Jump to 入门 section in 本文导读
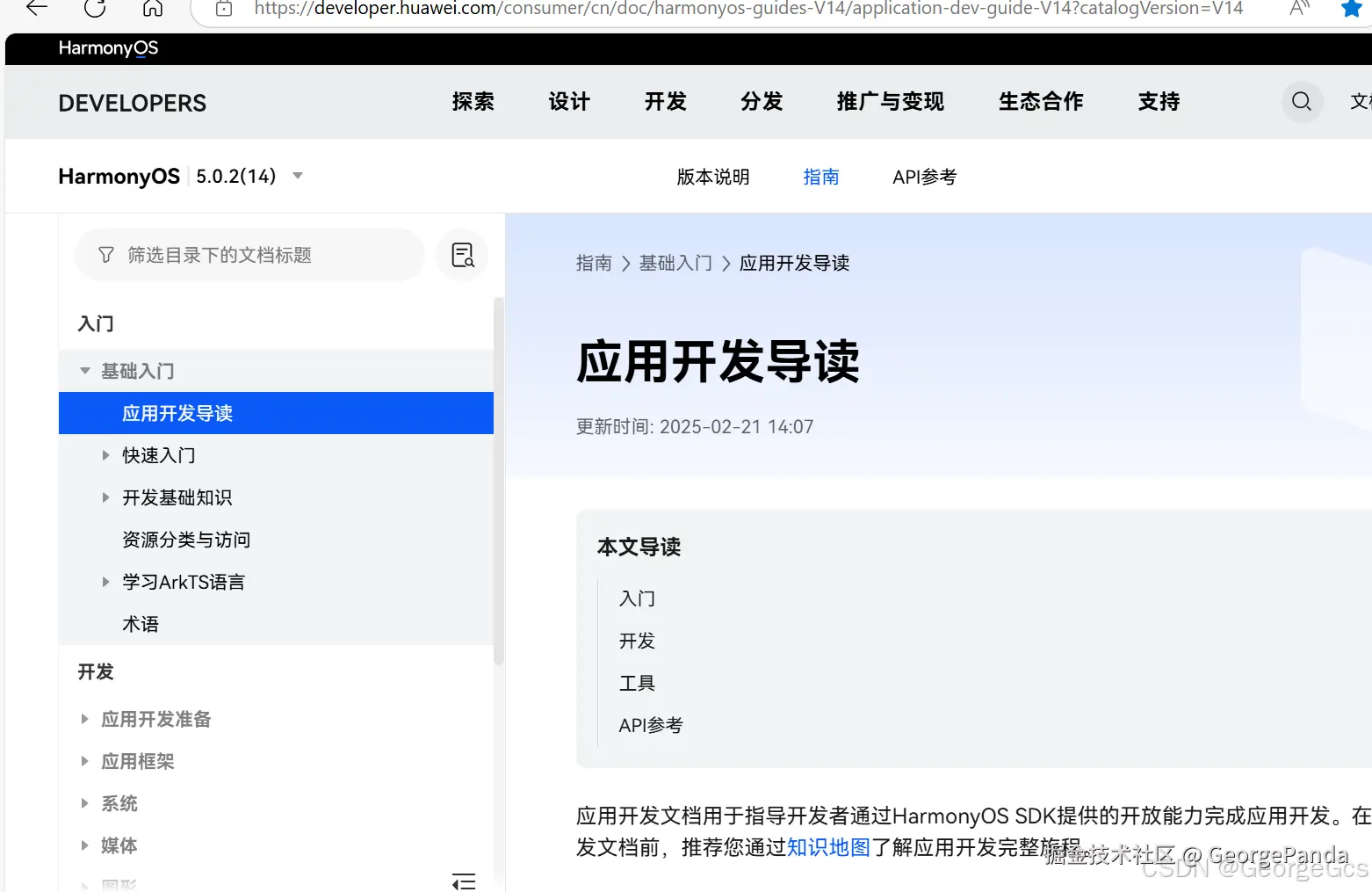This screenshot has height=892, width=1372. pos(637,598)
